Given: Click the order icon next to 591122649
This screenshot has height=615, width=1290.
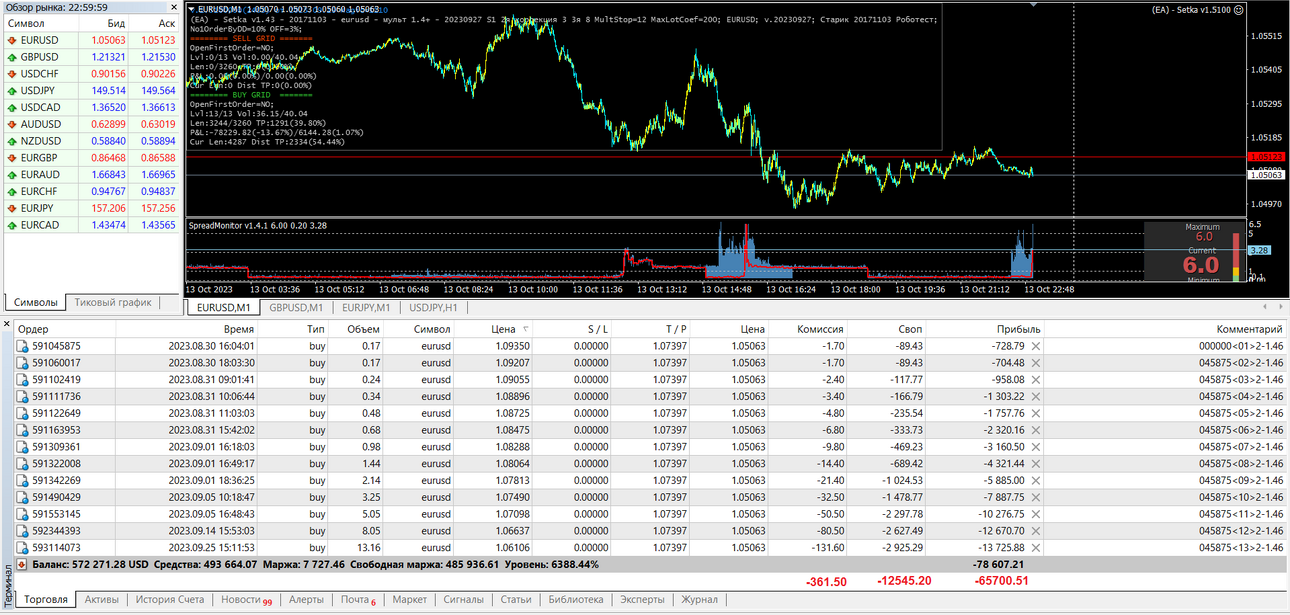Looking at the screenshot, I should tap(22, 414).
